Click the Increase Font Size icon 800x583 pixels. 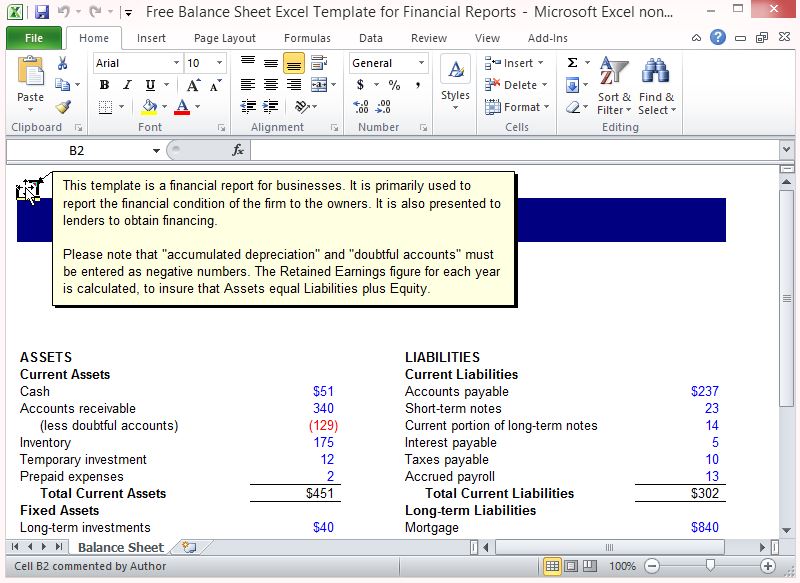point(194,85)
